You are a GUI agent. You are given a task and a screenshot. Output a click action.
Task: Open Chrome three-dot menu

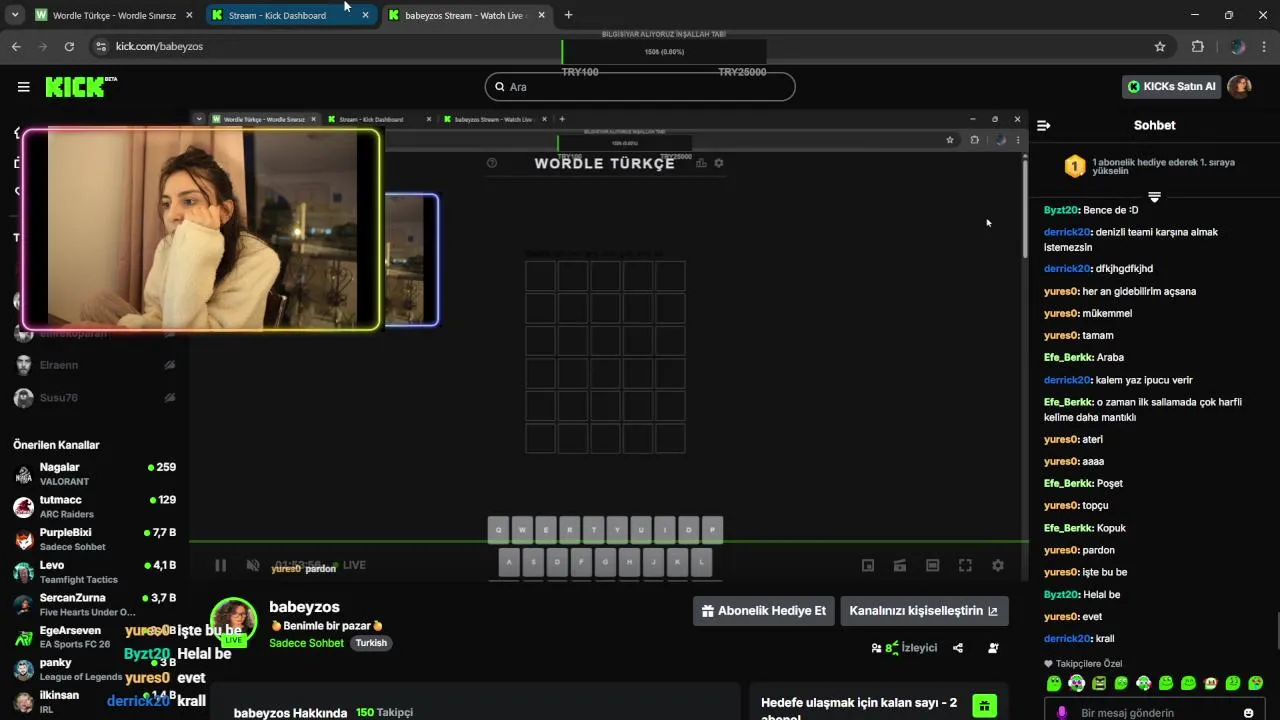(x=1264, y=46)
